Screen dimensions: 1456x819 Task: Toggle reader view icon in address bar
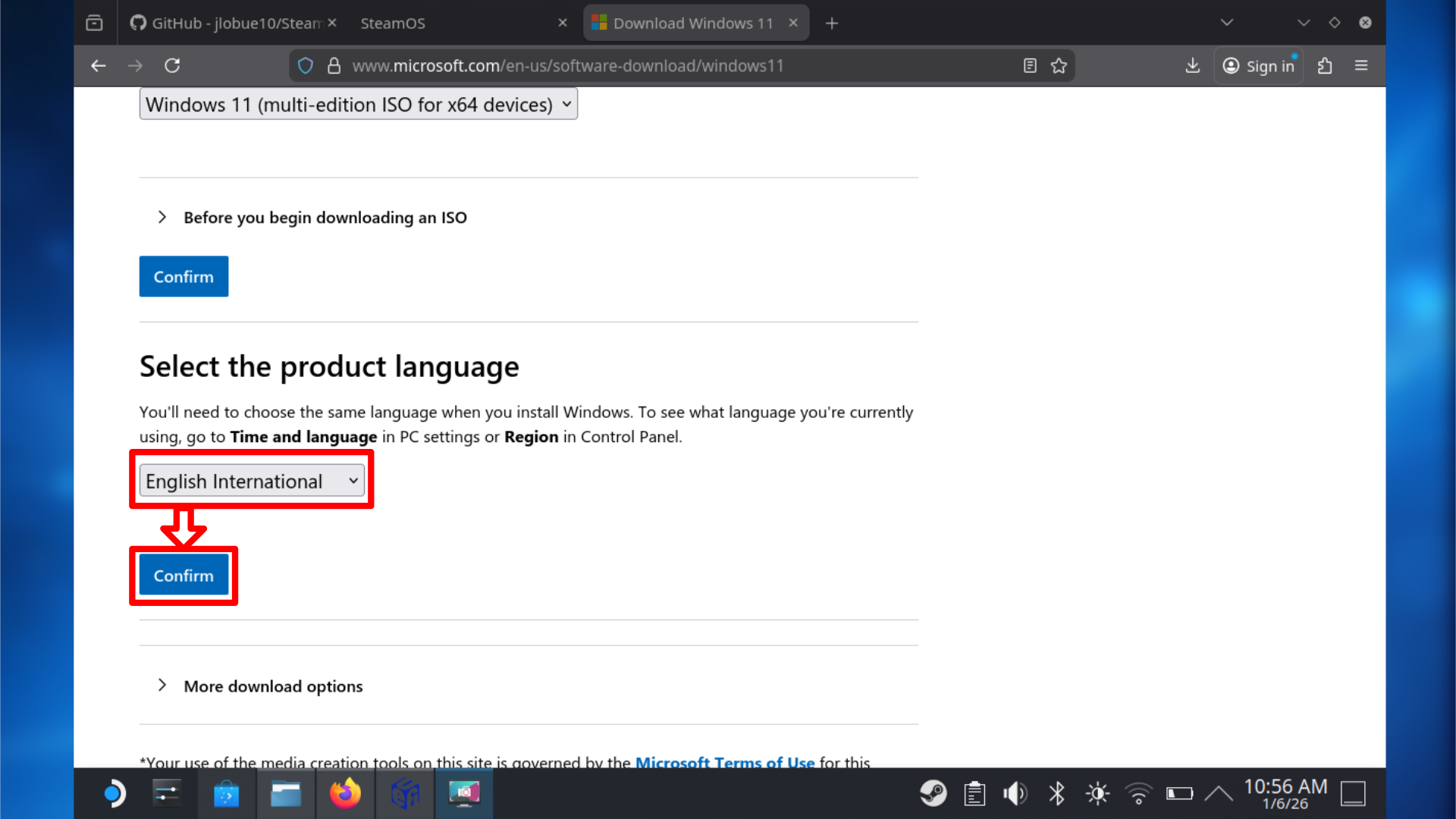click(x=1029, y=66)
